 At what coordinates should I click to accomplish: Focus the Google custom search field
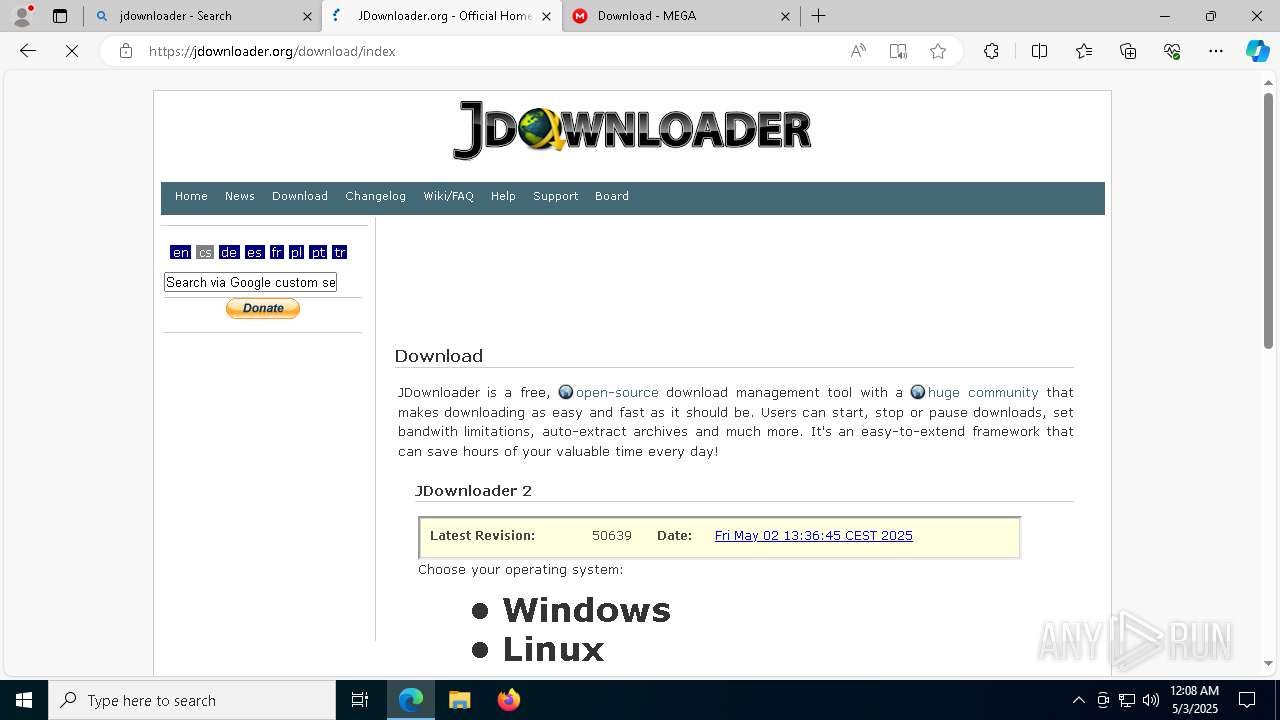(x=250, y=282)
